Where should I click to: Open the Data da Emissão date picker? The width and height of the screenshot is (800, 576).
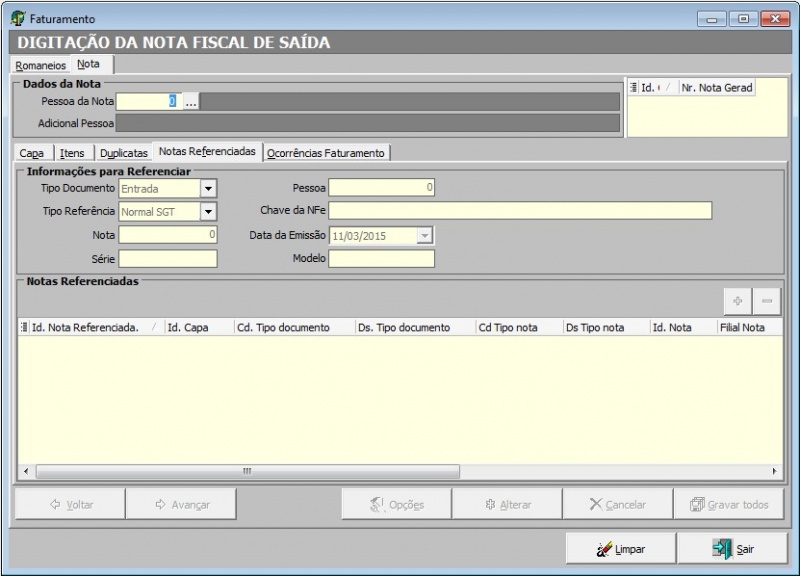(x=425, y=235)
